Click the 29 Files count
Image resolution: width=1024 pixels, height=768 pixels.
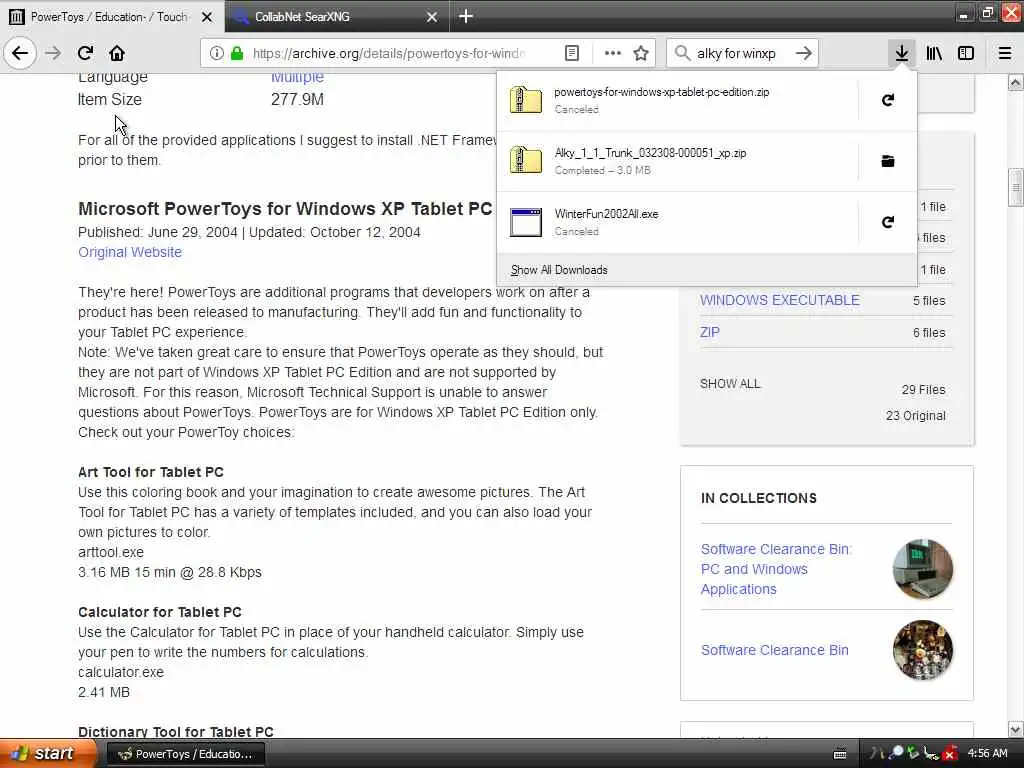coord(923,389)
